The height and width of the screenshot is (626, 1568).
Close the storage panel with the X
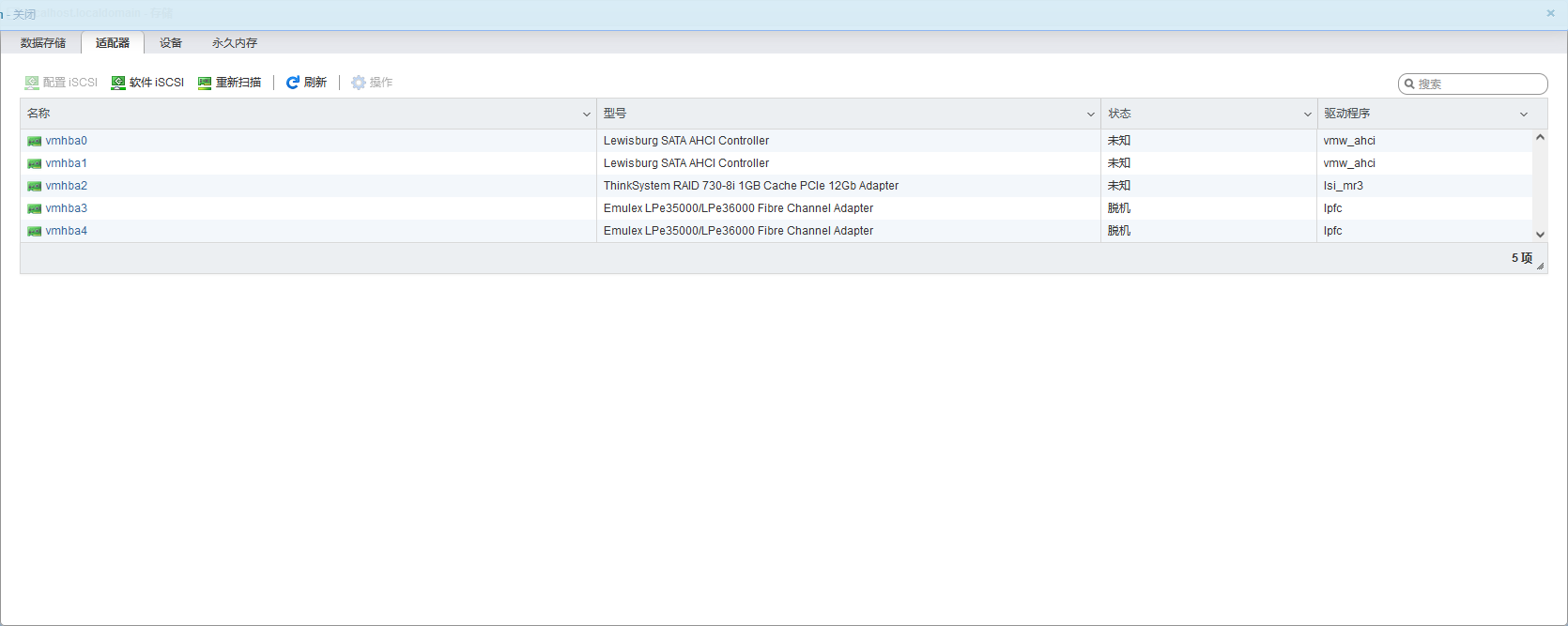1551,13
